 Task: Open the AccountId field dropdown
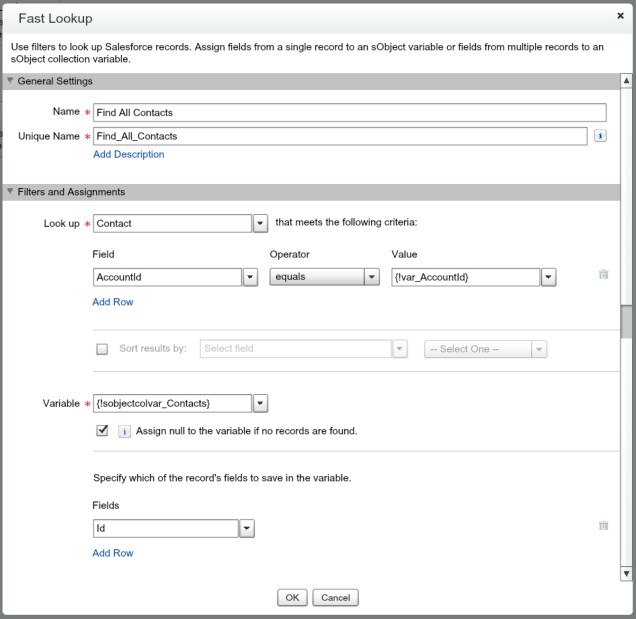coord(250,277)
